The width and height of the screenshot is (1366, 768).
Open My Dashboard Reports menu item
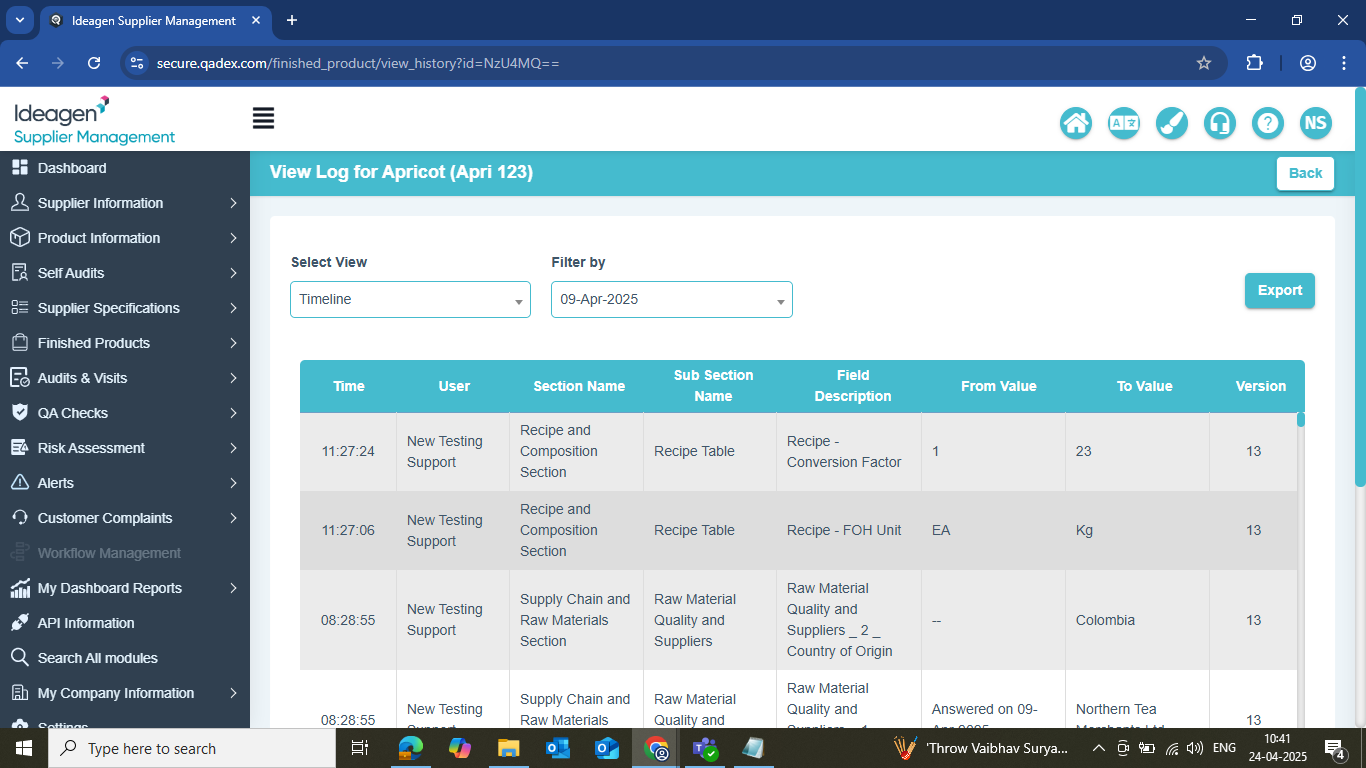click(x=125, y=588)
